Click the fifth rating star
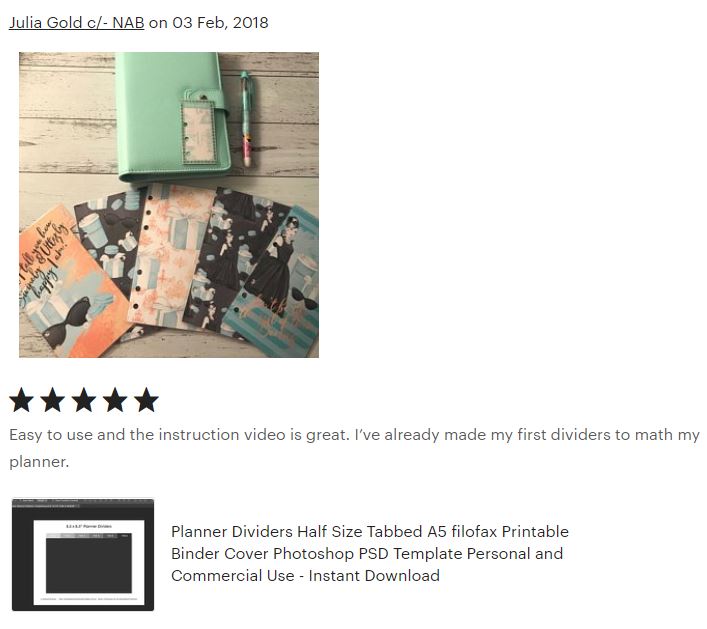The image size is (707, 629). click(146, 399)
